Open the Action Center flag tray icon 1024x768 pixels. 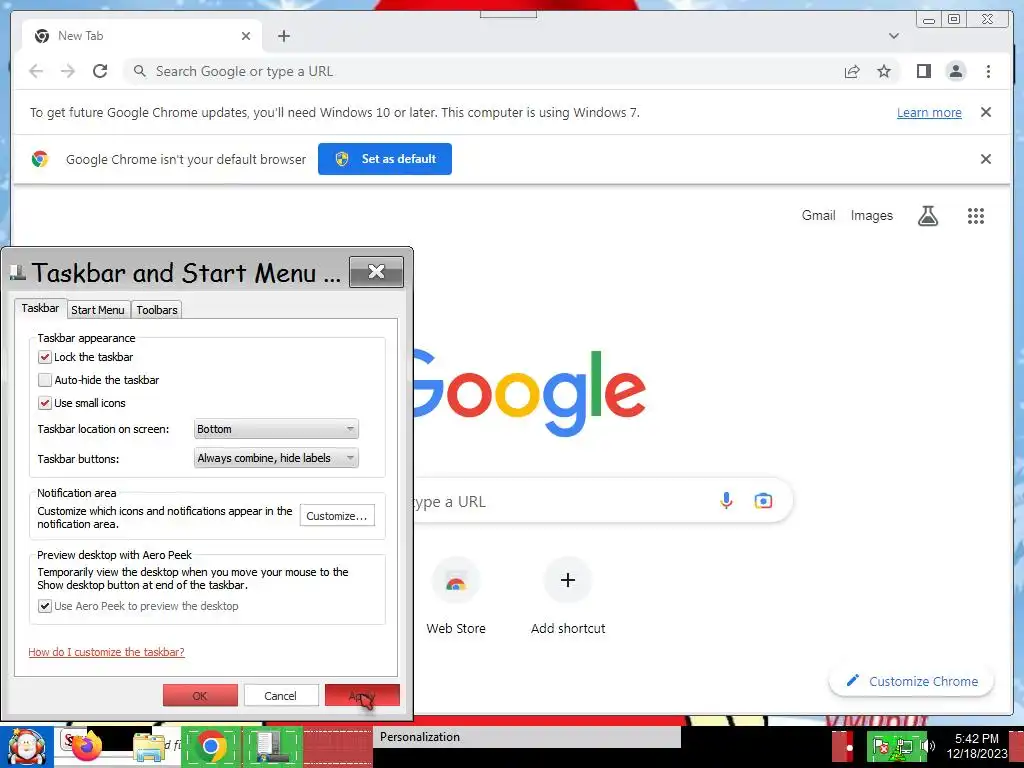coord(880,746)
